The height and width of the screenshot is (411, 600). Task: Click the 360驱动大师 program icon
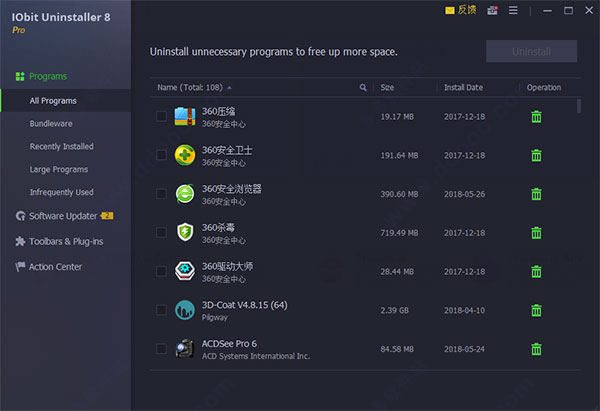pyautogui.click(x=185, y=271)
